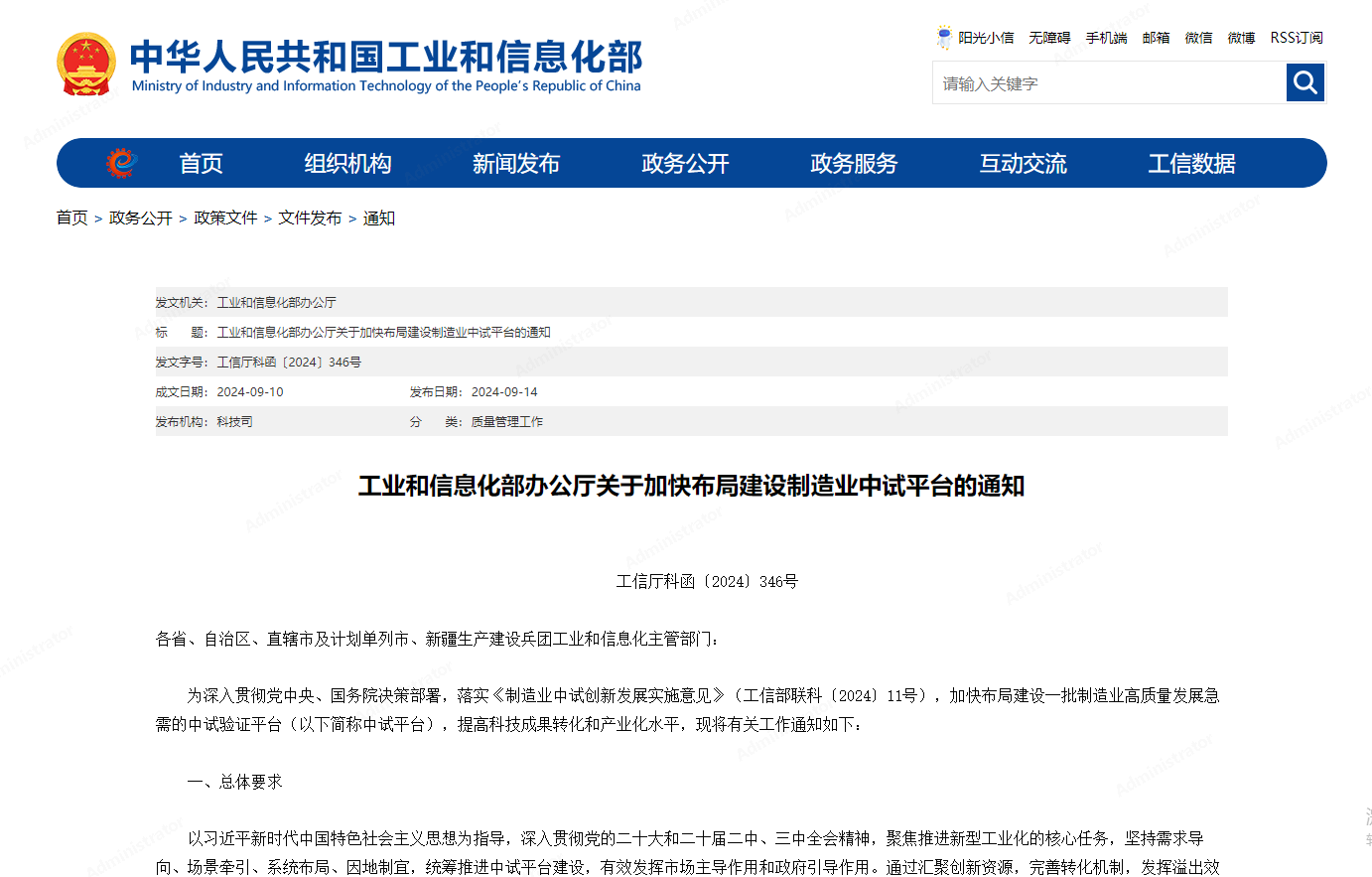Go to 文件发布 via breadcrumb
The height and width of the screenshot is (877, 1372).
coord(310,218)
